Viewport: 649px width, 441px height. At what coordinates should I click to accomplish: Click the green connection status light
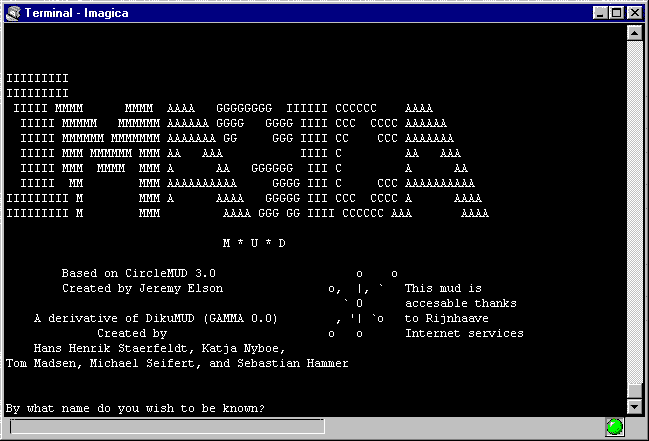614,427
